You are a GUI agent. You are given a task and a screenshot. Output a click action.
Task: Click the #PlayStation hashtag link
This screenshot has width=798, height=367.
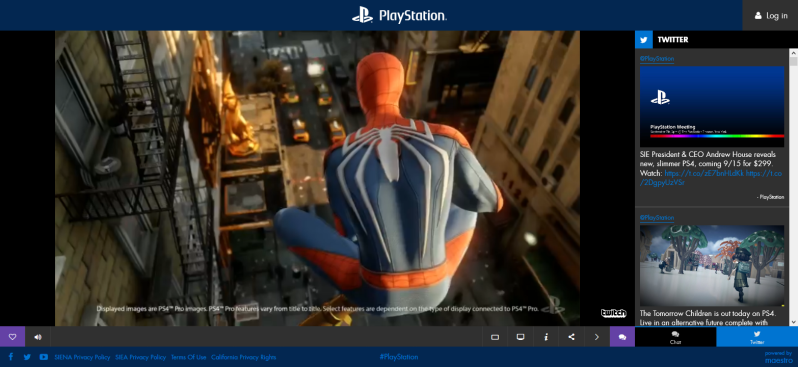click(399, 357)
